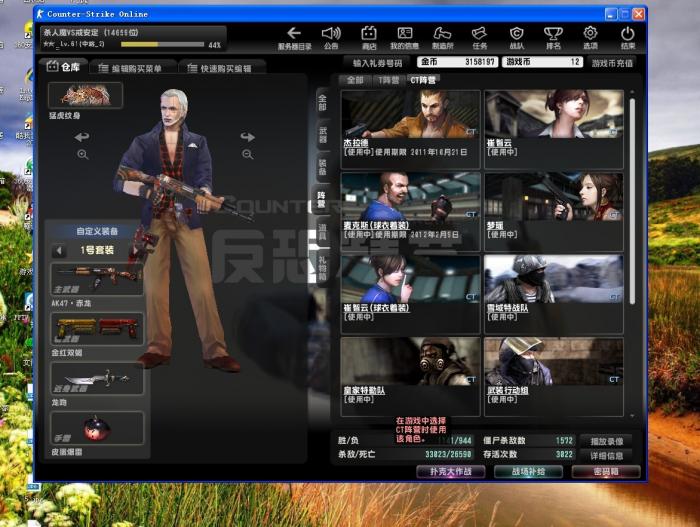The width and height of the screenshot is (700, 527).
Task: Click the 播放录像 replay button
Action: (606, 441)
